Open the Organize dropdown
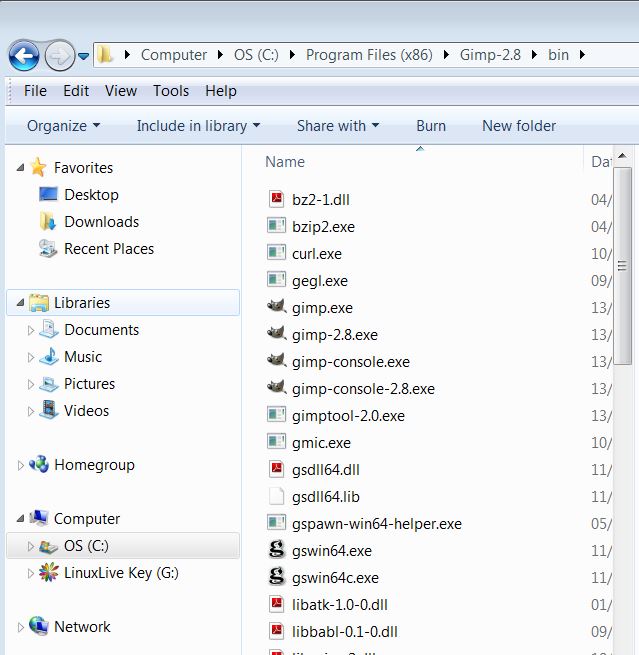 (63, 126)
